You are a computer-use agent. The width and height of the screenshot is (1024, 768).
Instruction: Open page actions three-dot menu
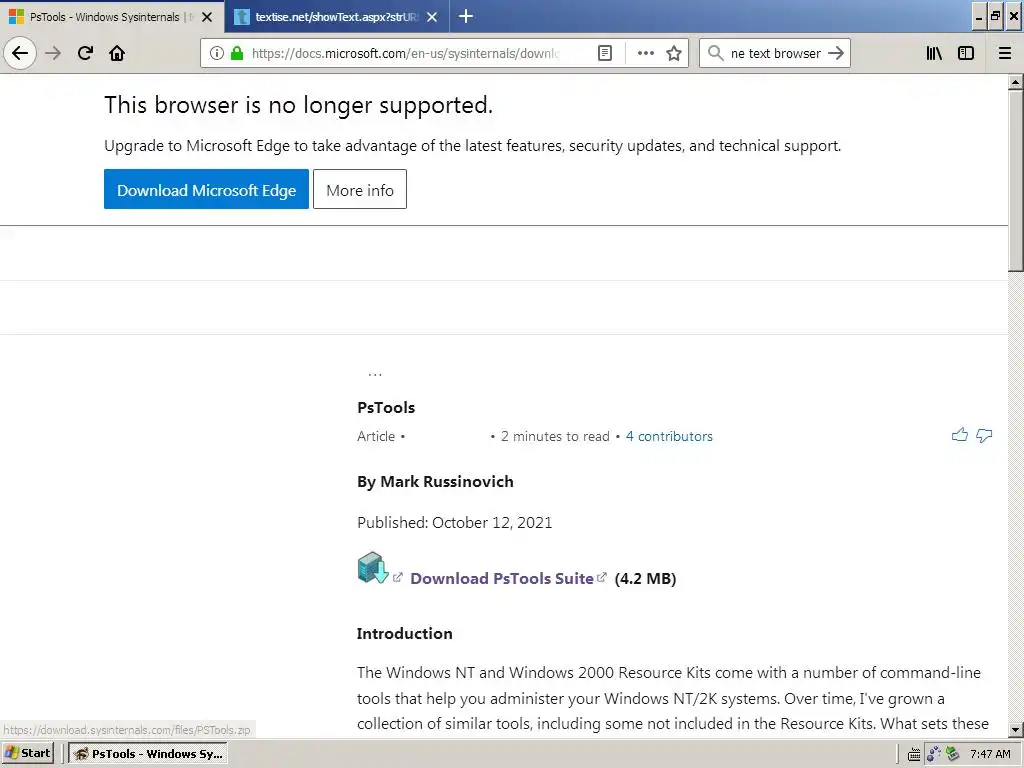[x=645, y=53]
